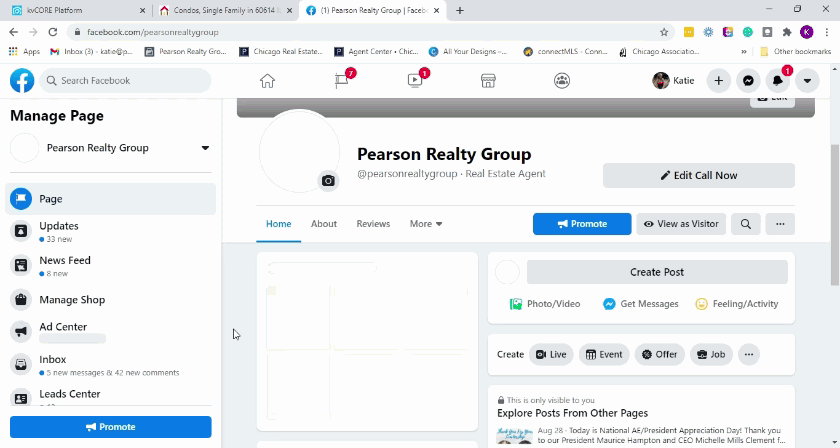Screen dimensions: 840x448
Task: Open the notifications bell icon
Action: pyautogui.click(x=778, y=81)
